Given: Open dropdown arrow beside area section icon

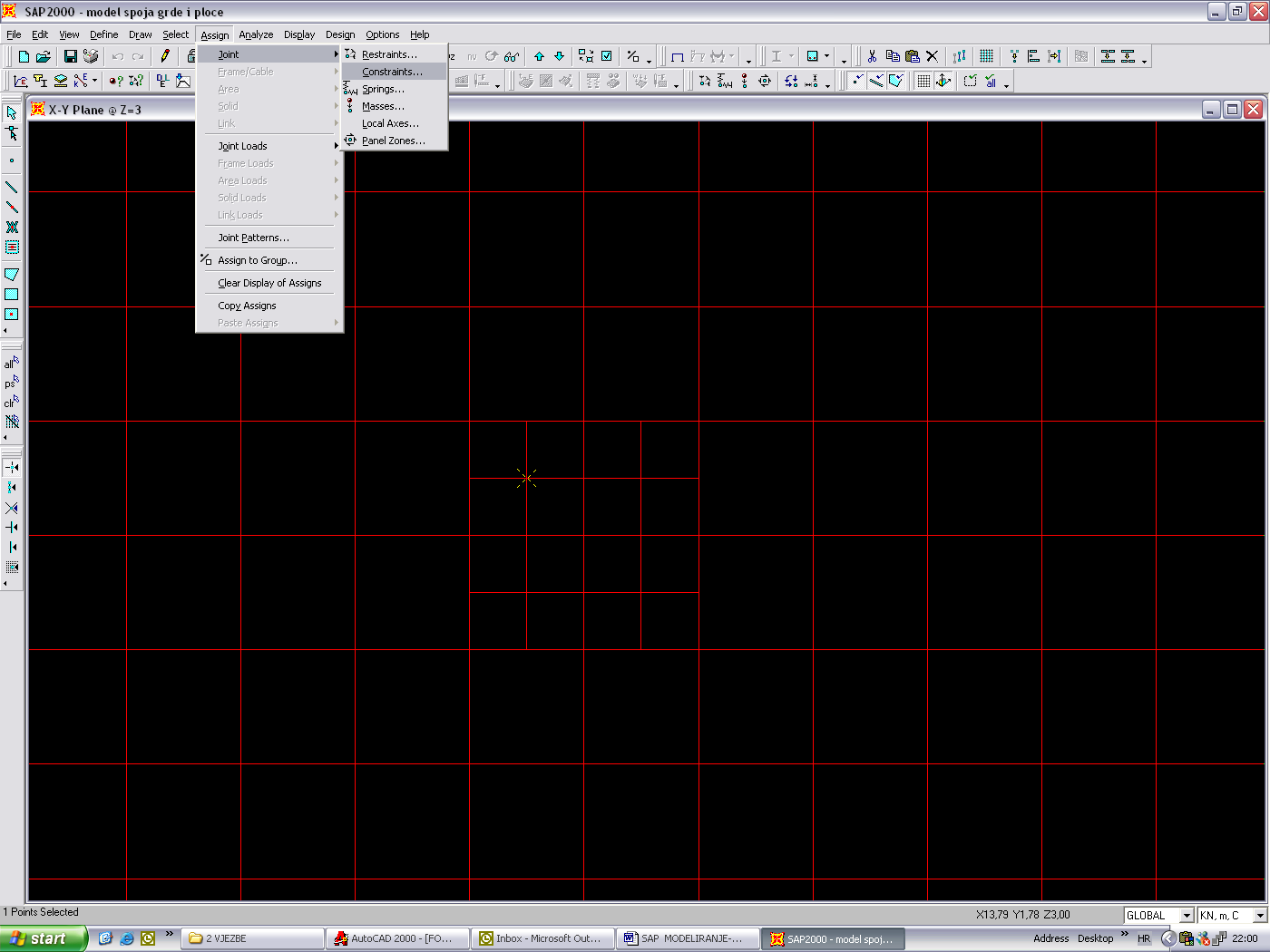Looking at the screenshot, I should coord(826,56).
